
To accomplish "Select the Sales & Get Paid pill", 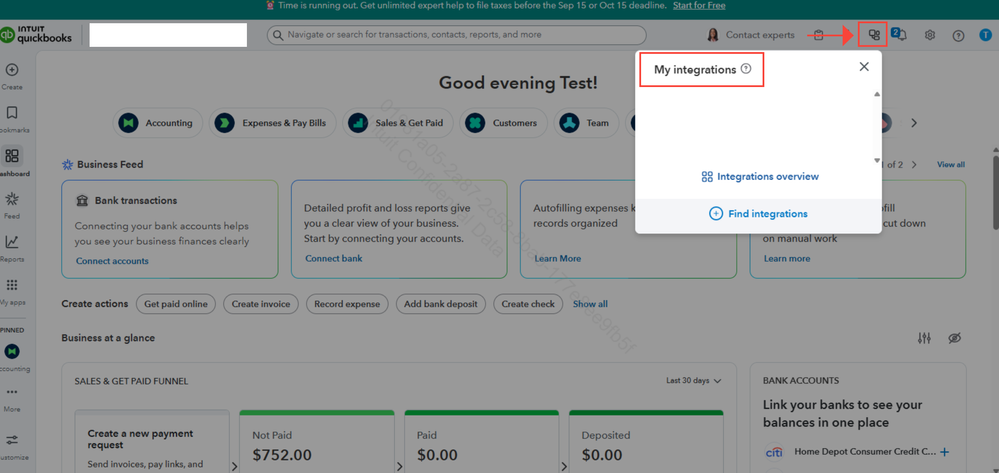I will [398, 123].
